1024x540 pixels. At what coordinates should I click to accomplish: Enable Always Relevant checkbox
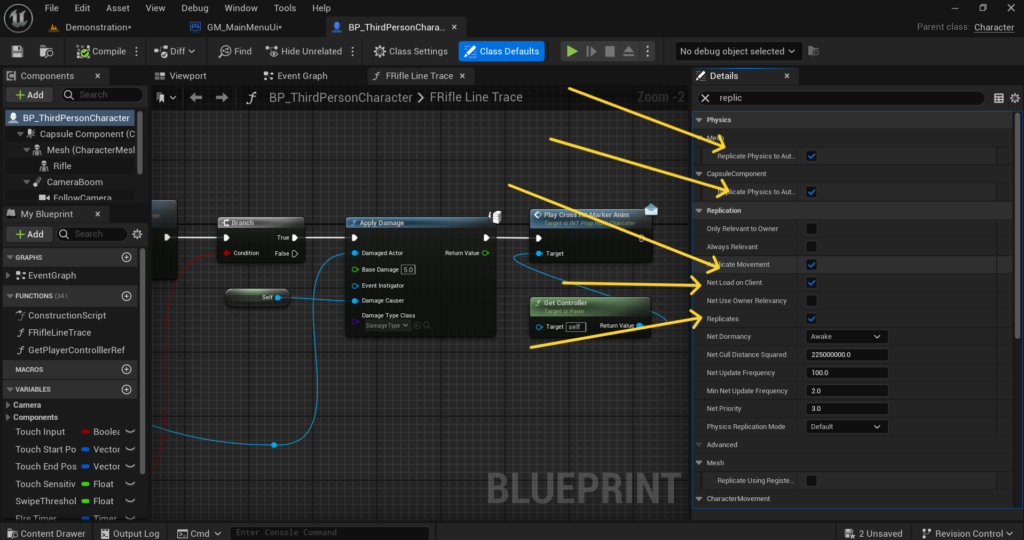pos(811,246)
